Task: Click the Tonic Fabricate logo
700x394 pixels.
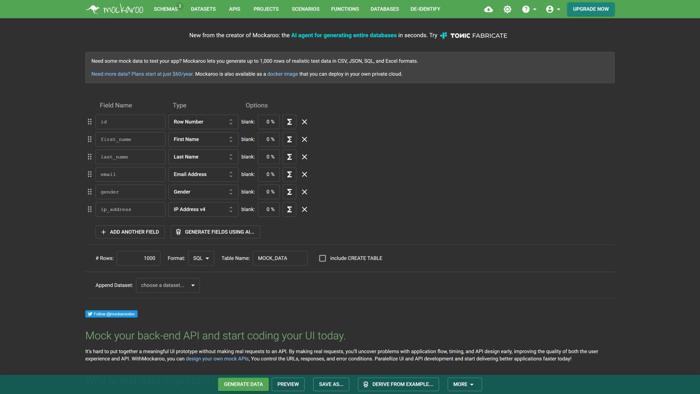Action: click(x=474, y=36)
